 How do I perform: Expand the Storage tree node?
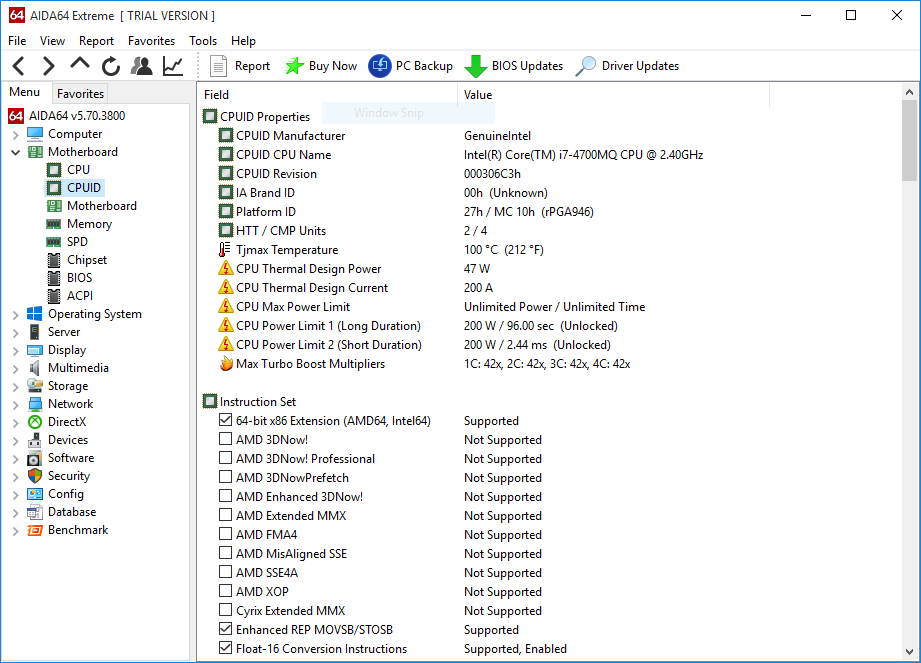pos(15,387)
